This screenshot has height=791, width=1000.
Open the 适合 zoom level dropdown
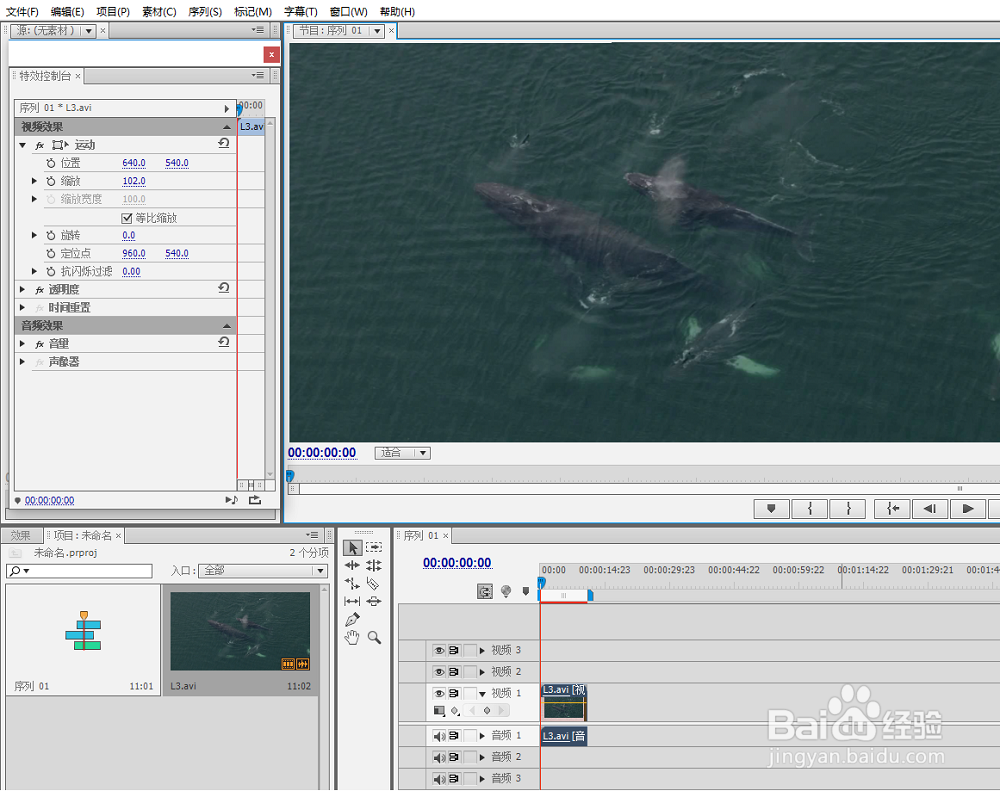point(402,453)
